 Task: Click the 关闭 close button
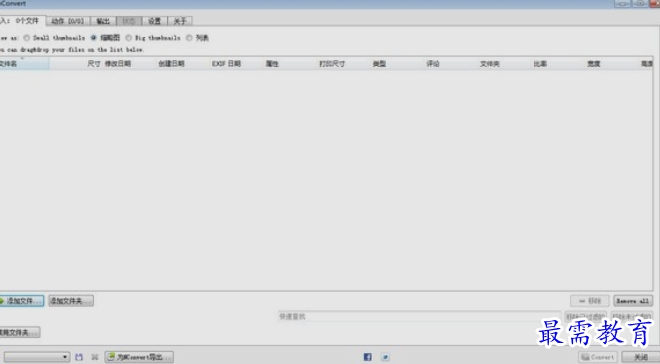point(640,357)
